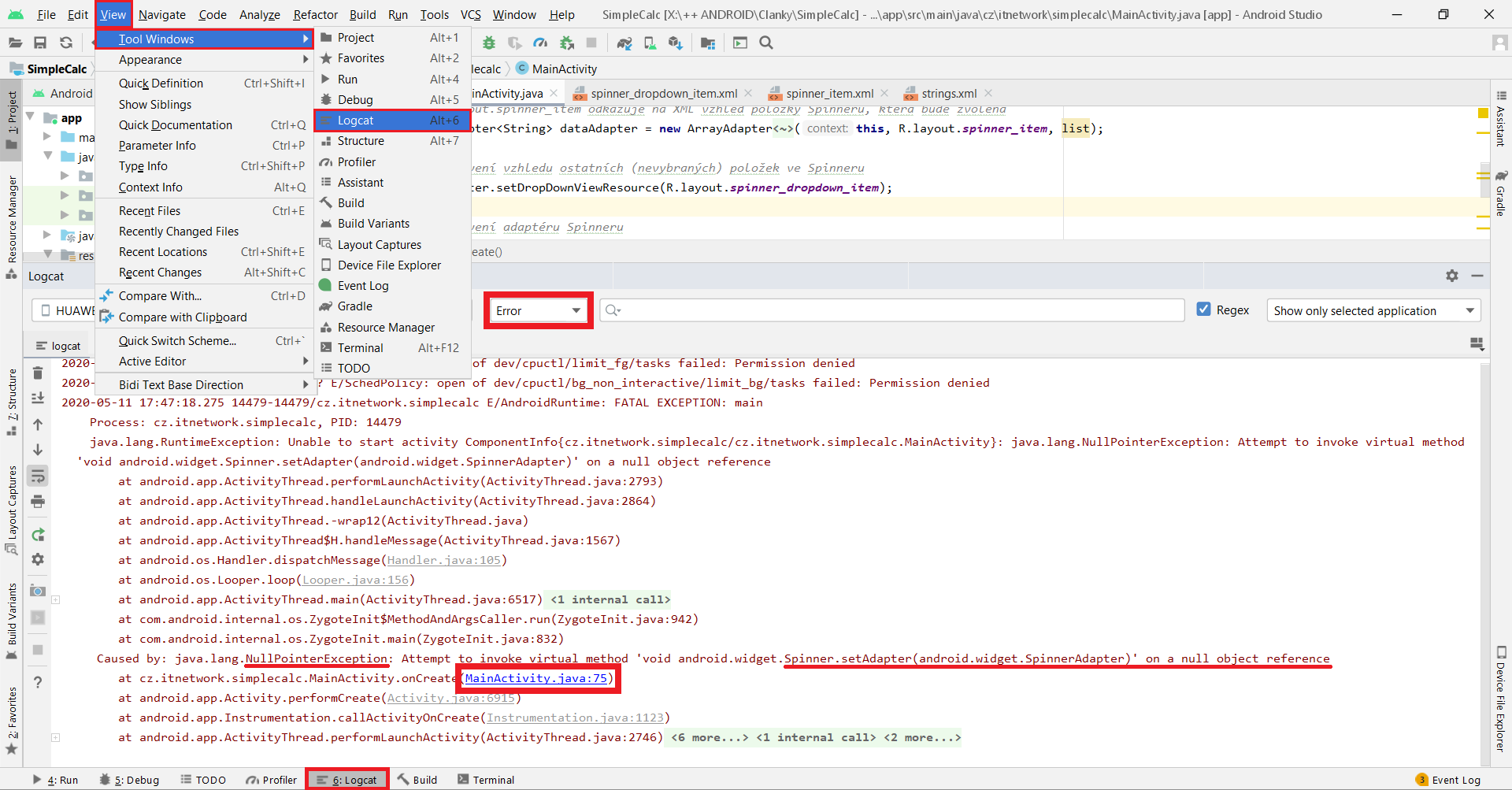
Task: Open Instrumentation.java:1123 link
Action: (x=576, y=718)
